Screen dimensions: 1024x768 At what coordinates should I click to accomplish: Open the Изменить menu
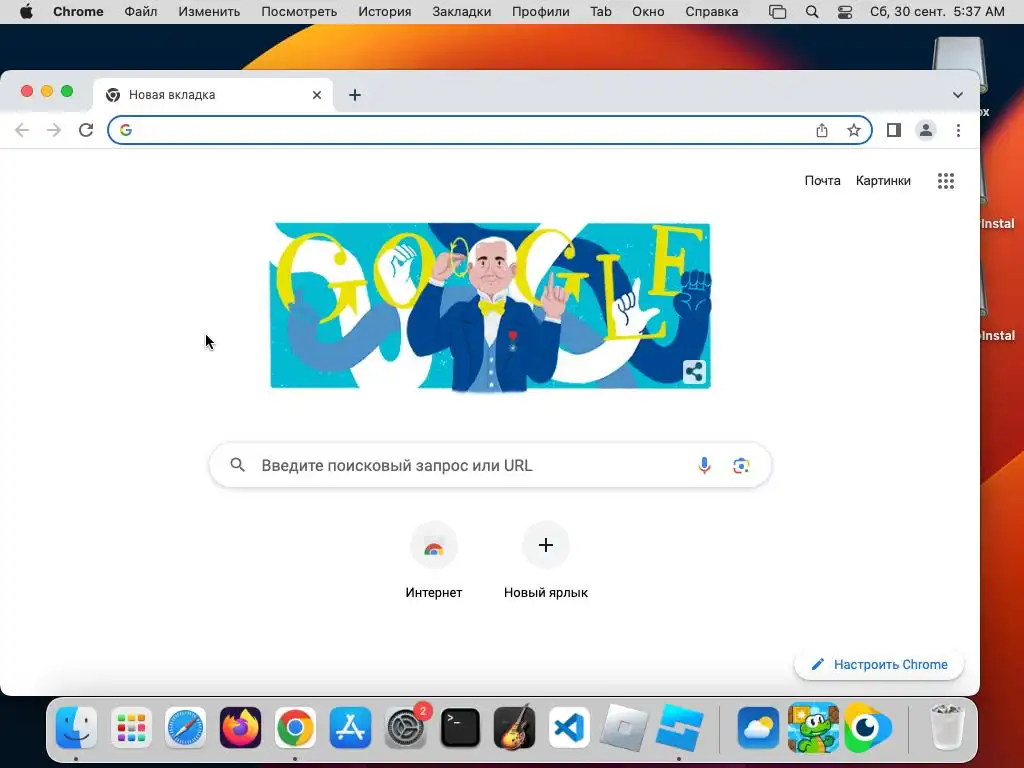click(209, 12)
